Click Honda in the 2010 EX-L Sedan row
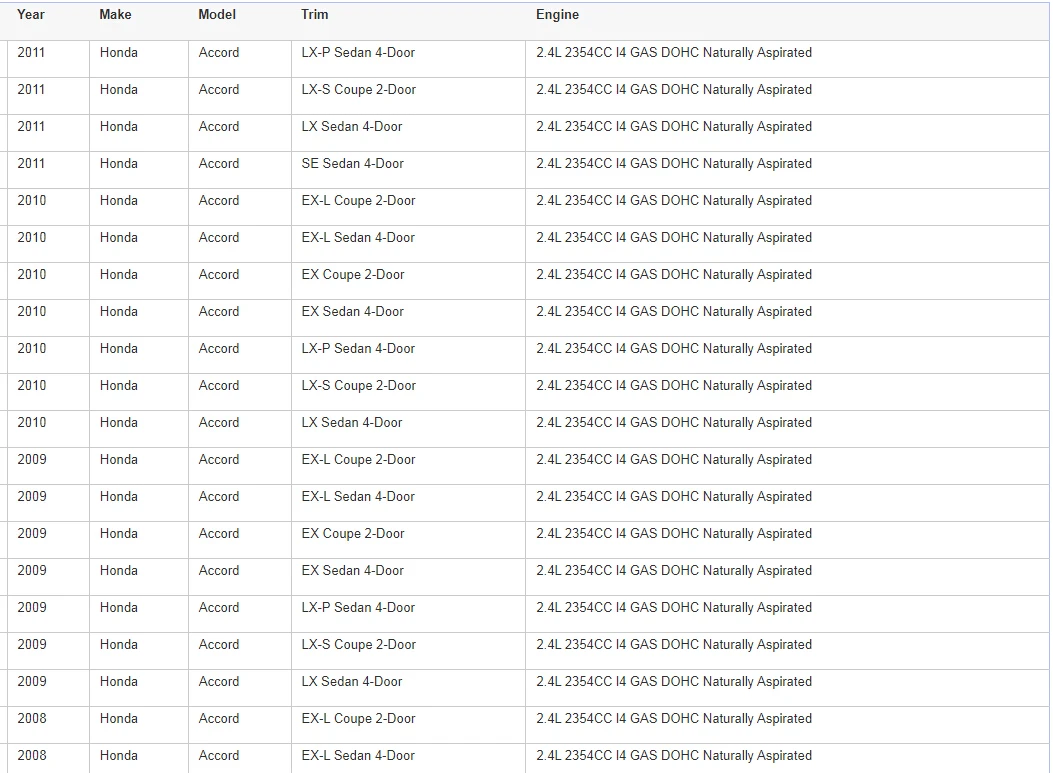The width and height of the screenshot is (1053, 773). point(119,237)
